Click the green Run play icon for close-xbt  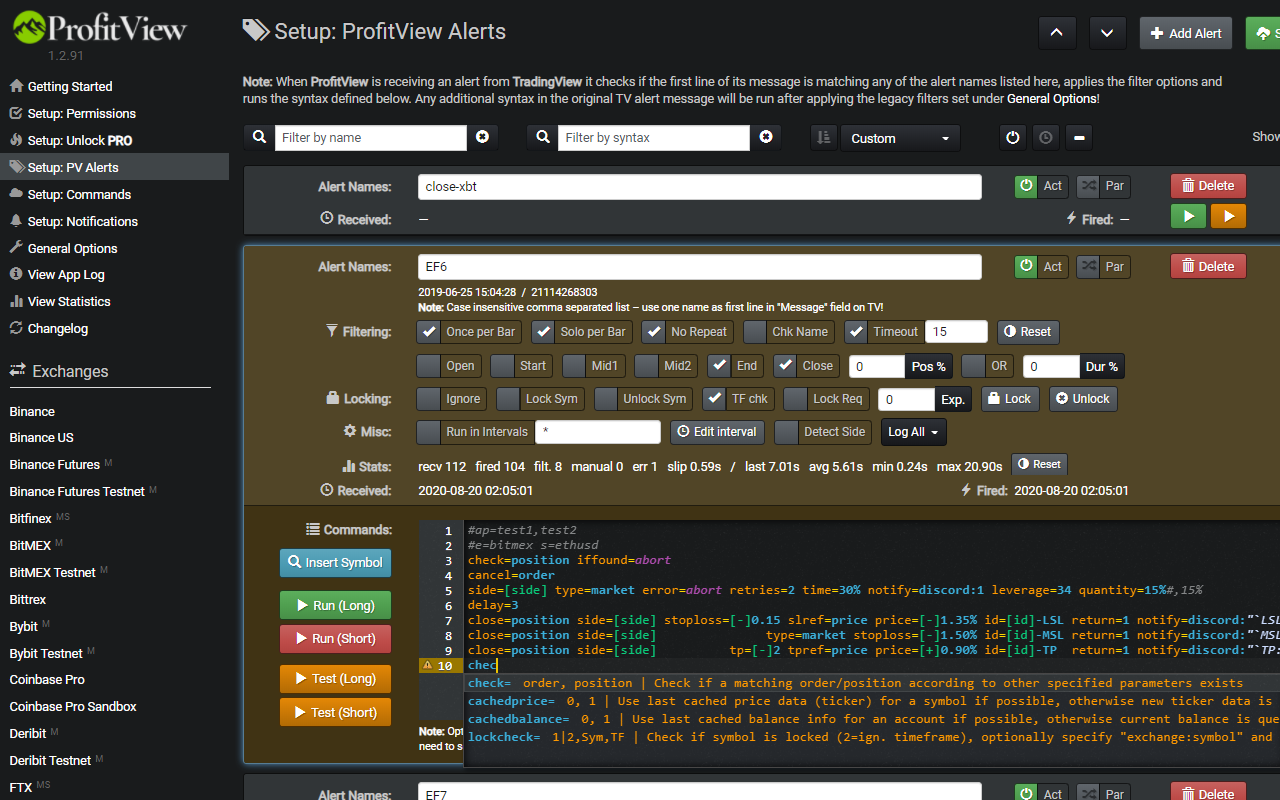pyautogui.click(x=1188, y=215)
